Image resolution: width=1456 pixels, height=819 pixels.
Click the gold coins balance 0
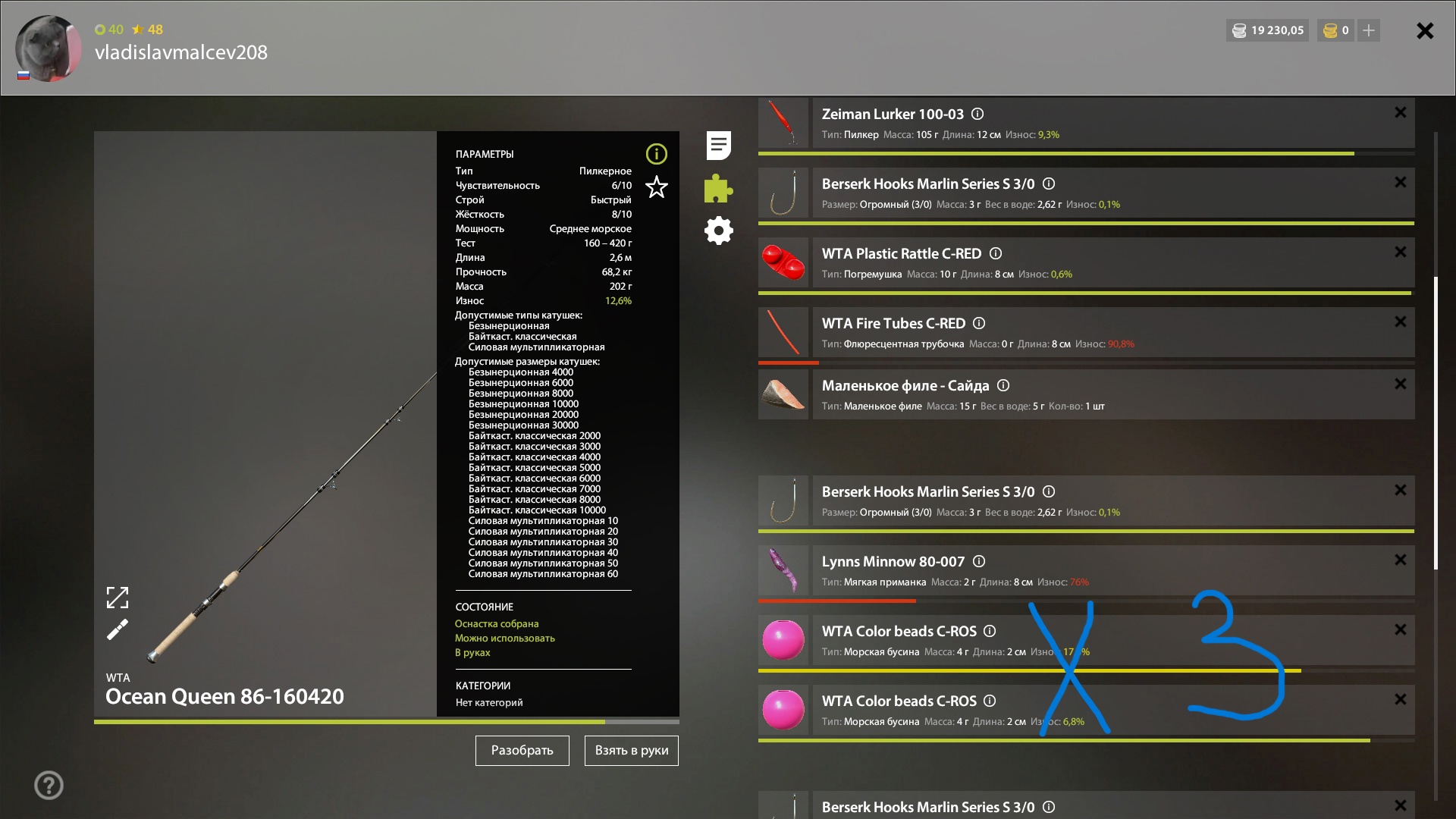pyautogui.click(x=1335, y=30)
